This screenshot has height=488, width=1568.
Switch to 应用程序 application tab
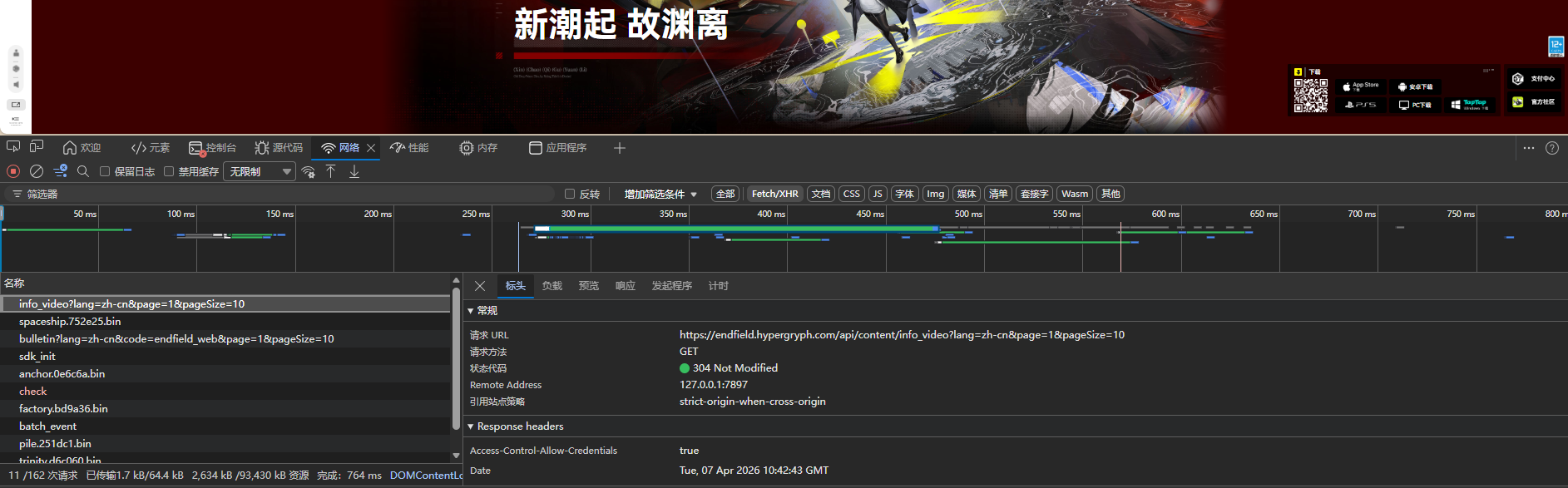tap(558, 148)
